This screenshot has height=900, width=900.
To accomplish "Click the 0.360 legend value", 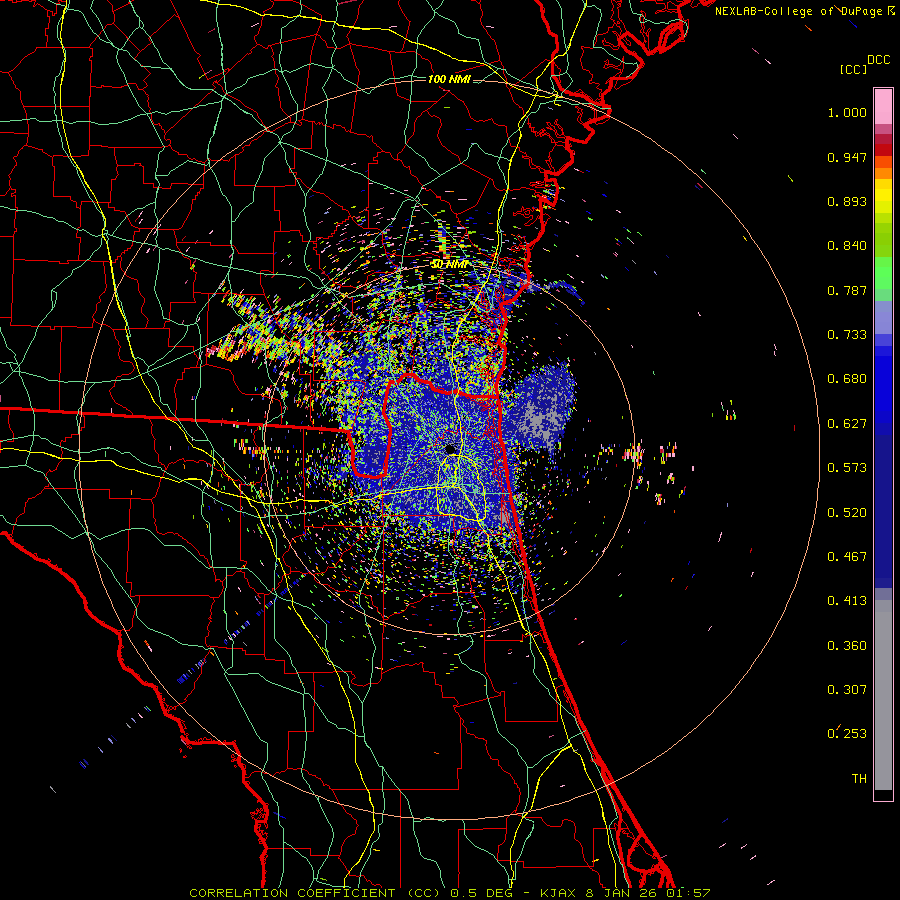I will pyautogui.click(x=847, y=646).
